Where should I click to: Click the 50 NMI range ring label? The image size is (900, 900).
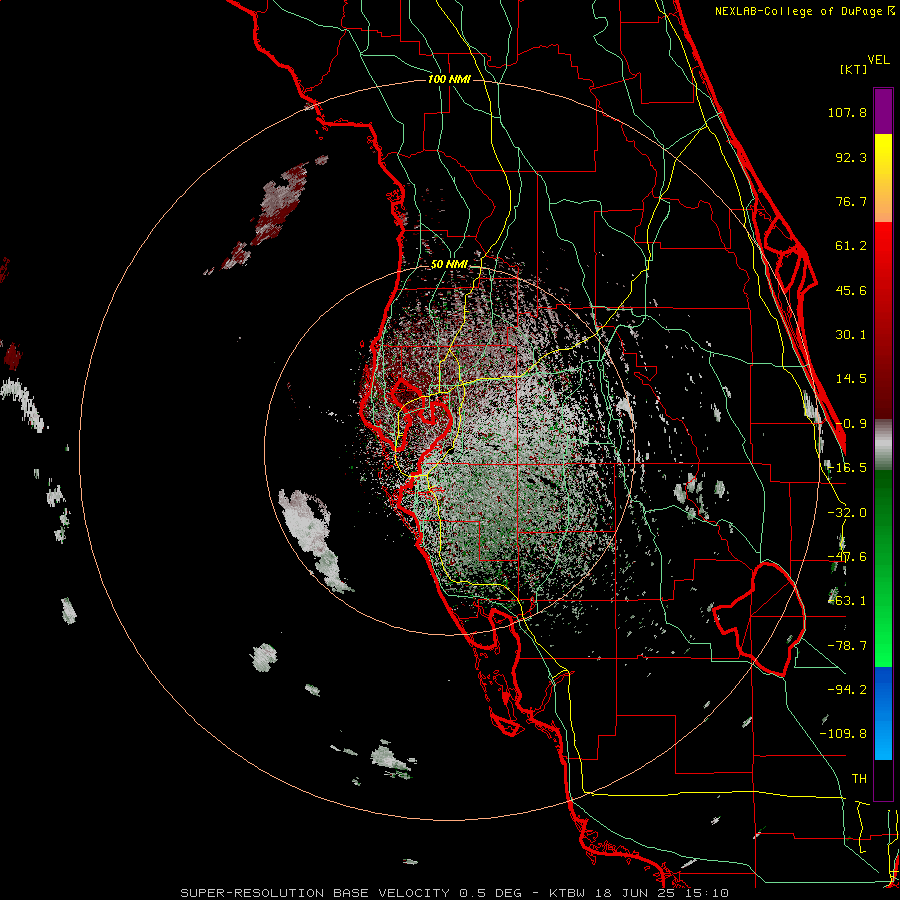coord(449,265)
